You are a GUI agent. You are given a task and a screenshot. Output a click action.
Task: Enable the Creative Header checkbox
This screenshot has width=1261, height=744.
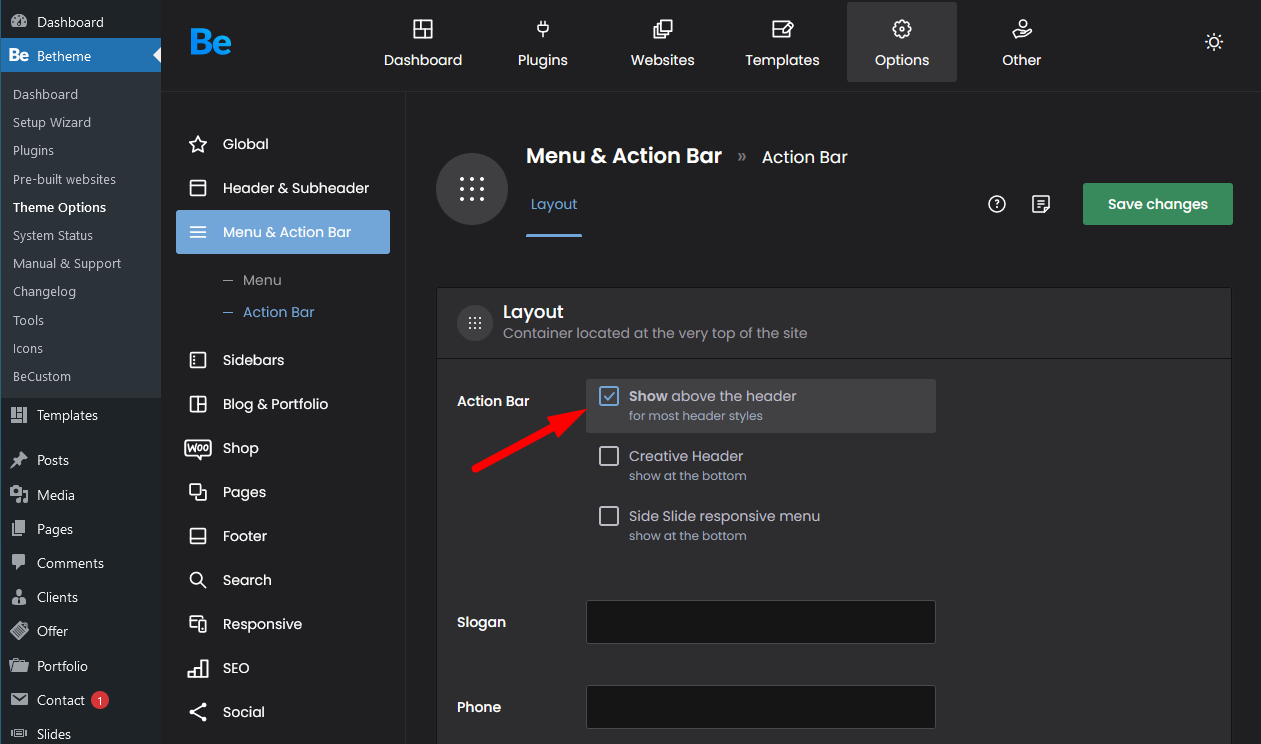(x=609, y=456)
